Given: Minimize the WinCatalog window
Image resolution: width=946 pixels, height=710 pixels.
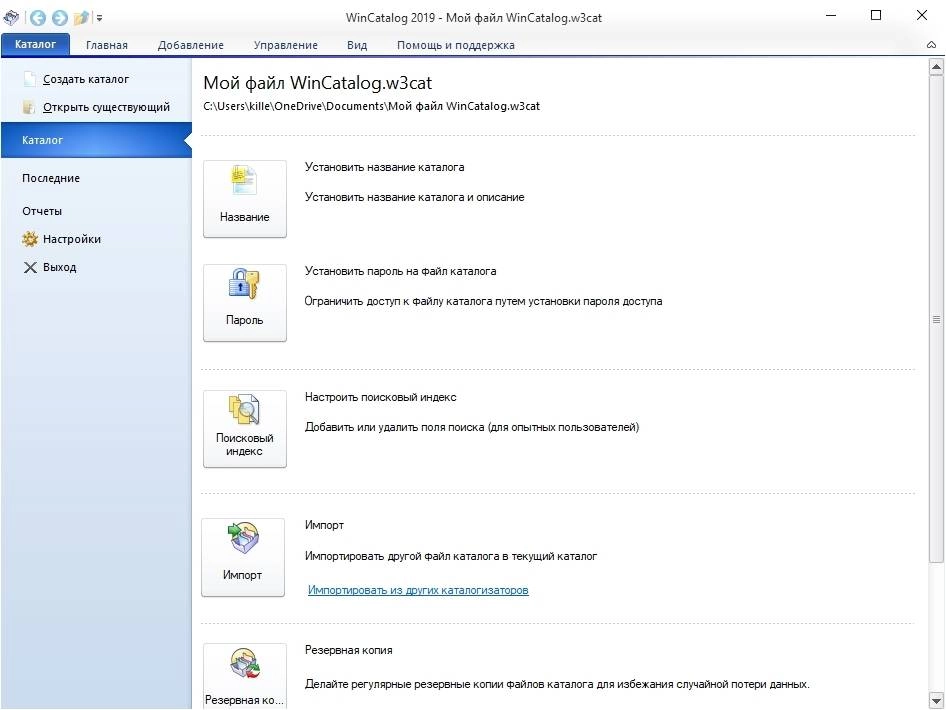Looking at the screenshot, I should click(x=831, y=16).
